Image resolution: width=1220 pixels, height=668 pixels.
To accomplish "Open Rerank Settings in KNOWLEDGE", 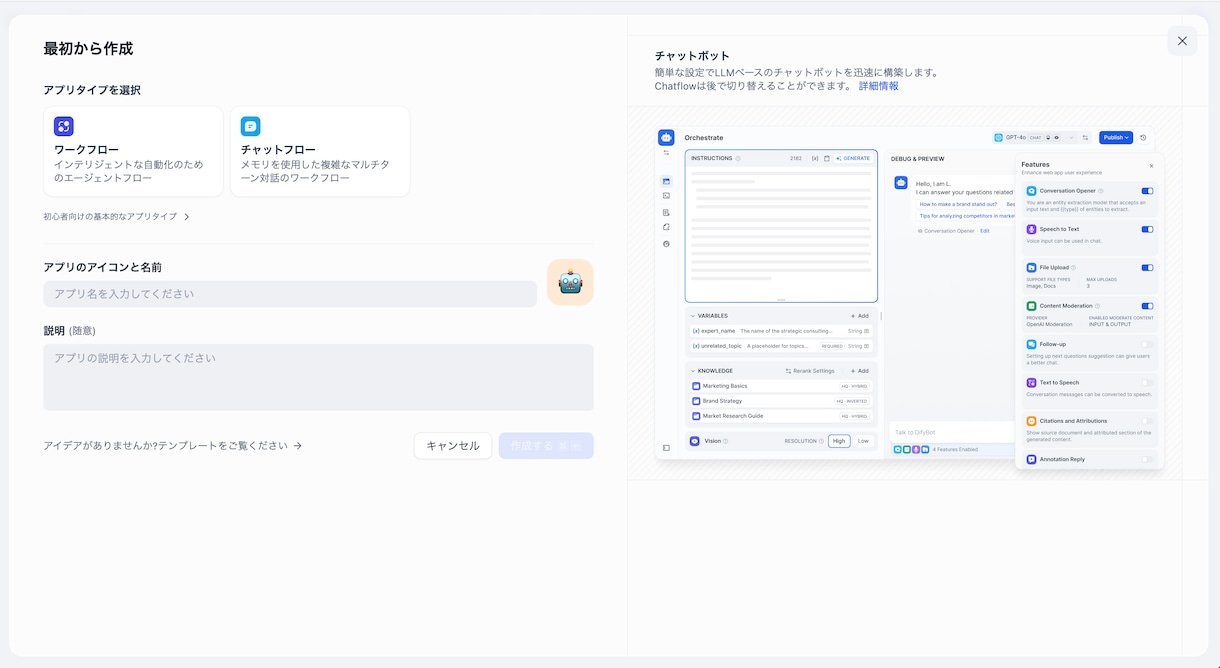I will pyautogui.click(x=810, y=371).
